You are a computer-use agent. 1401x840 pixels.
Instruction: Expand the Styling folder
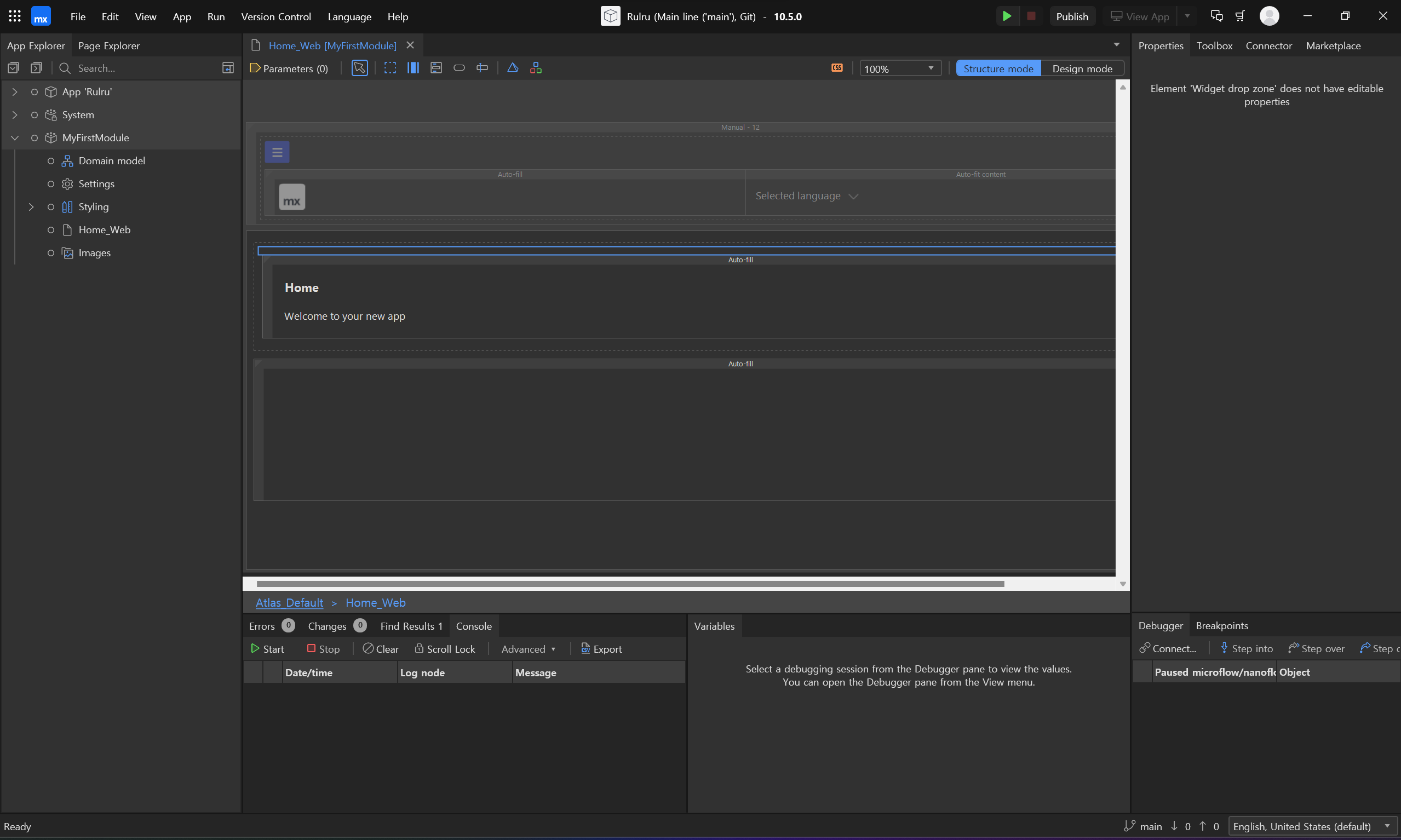tap(31, 206)
